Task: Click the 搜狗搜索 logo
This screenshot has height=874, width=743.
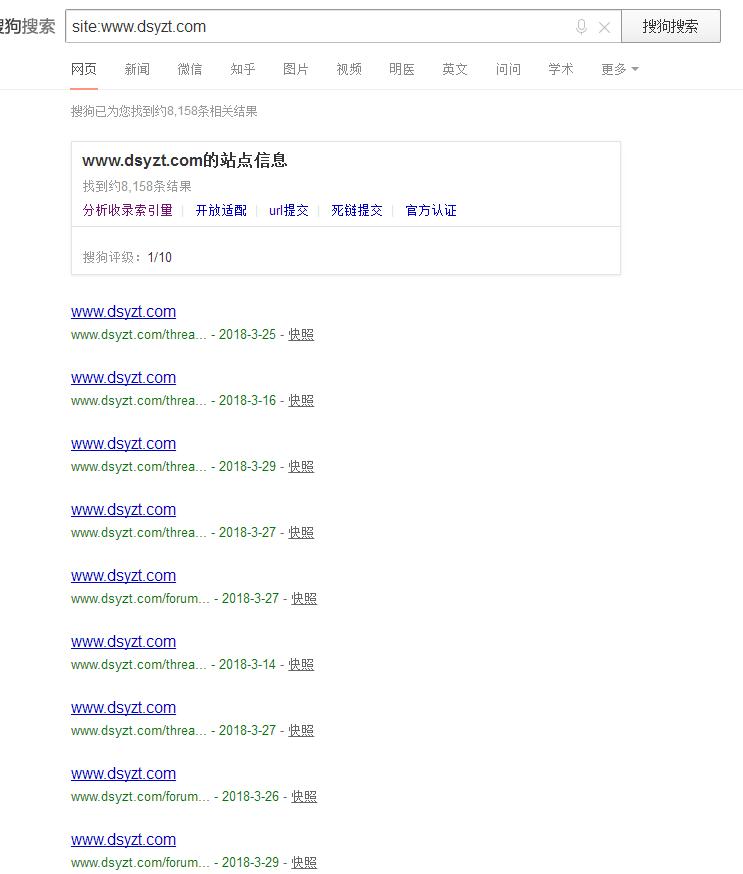Action: coord(27,26)
